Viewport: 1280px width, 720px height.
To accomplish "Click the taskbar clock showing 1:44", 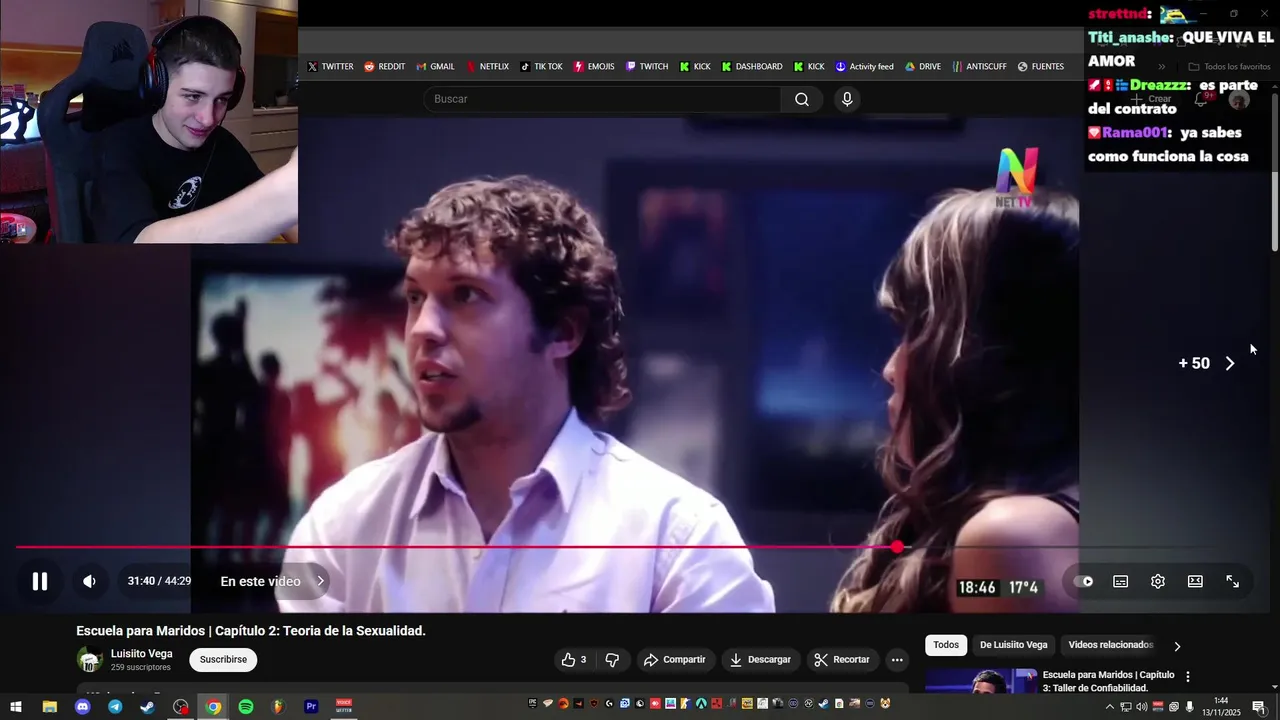I will (x=1221, y=706).
